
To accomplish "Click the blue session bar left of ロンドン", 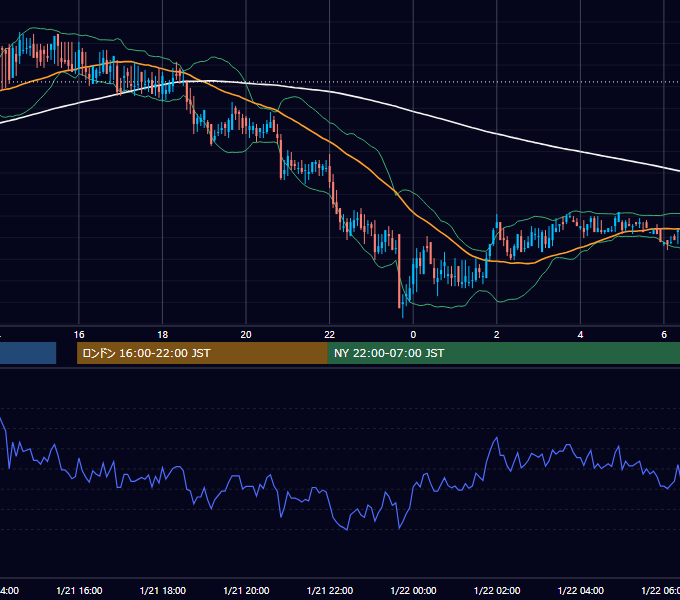I will point(28,353).
